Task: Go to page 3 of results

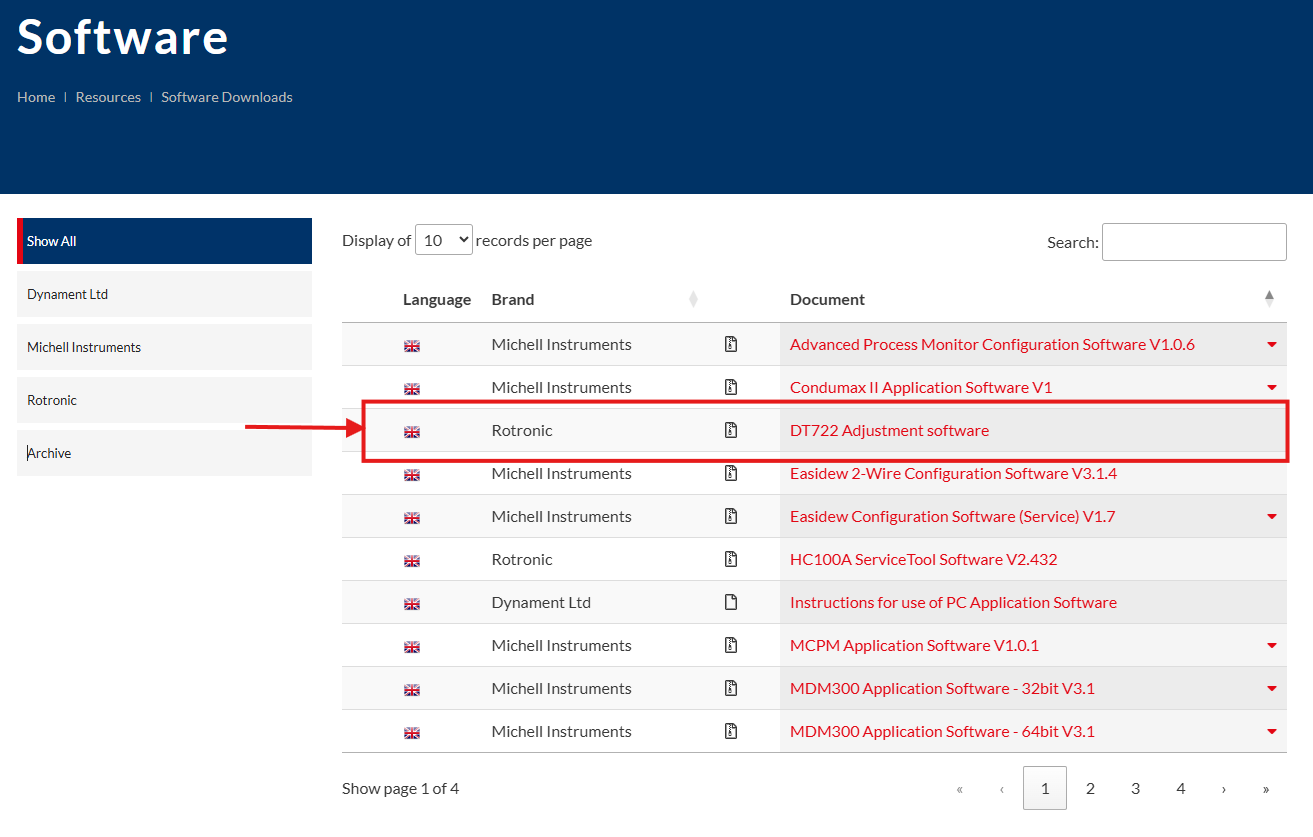Action: pyautogui.click(x=1135, y=788)
